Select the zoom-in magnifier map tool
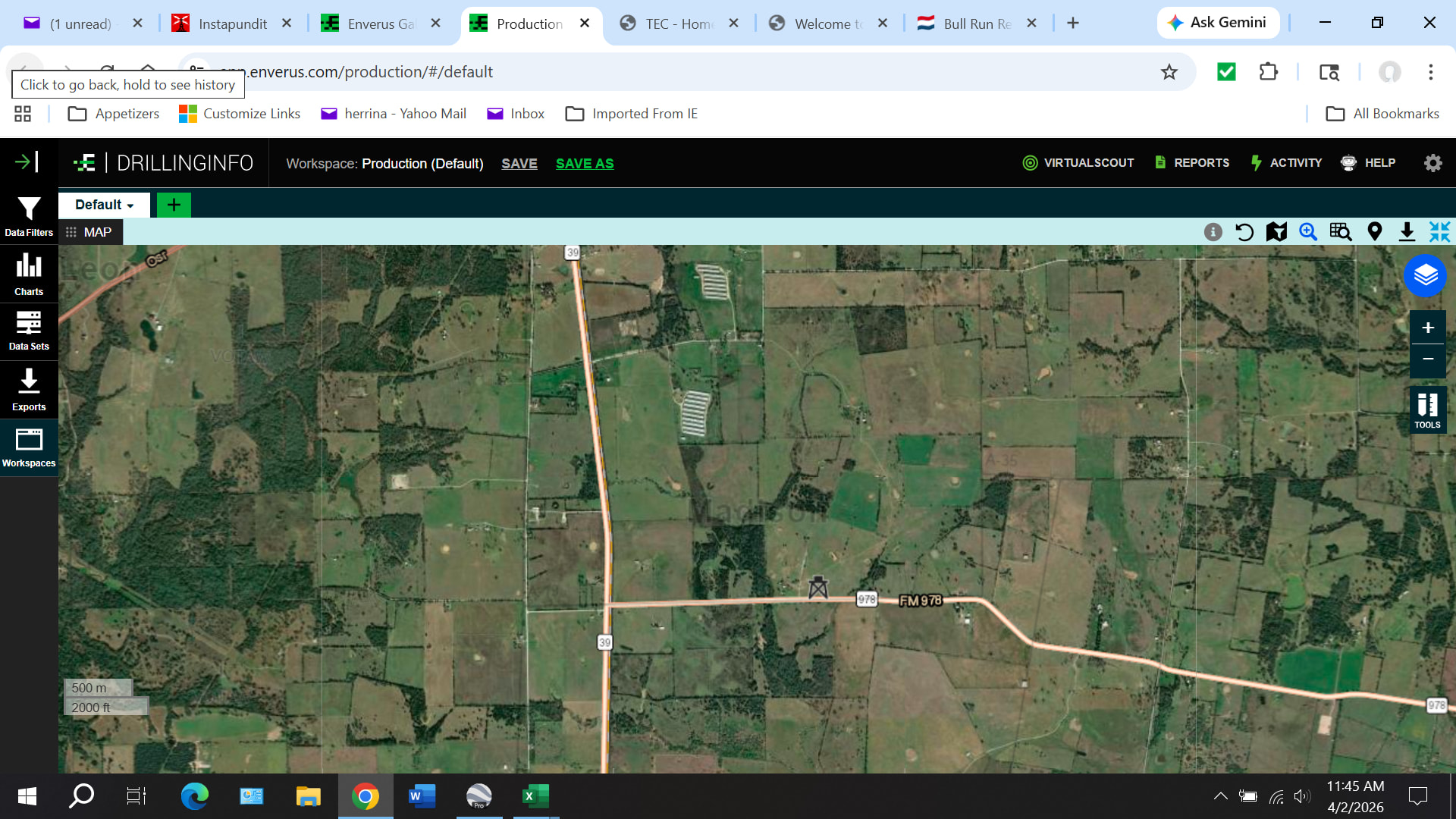Viewport: 1456px width, 819px height. tap(1308, 232)
